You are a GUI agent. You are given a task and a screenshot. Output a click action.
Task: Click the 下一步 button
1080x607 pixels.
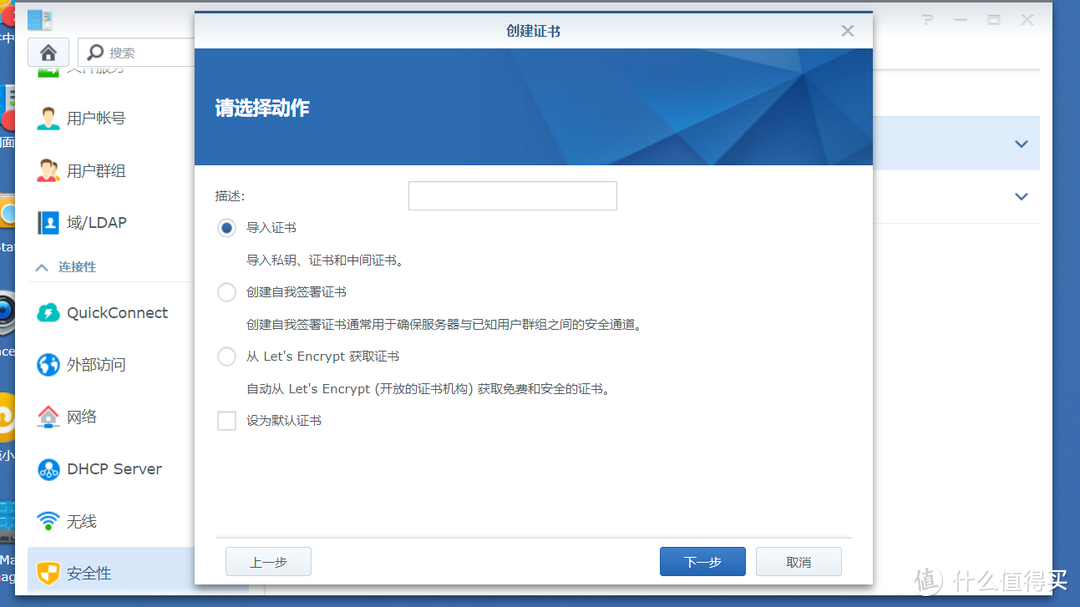click(x=702, y=561)
